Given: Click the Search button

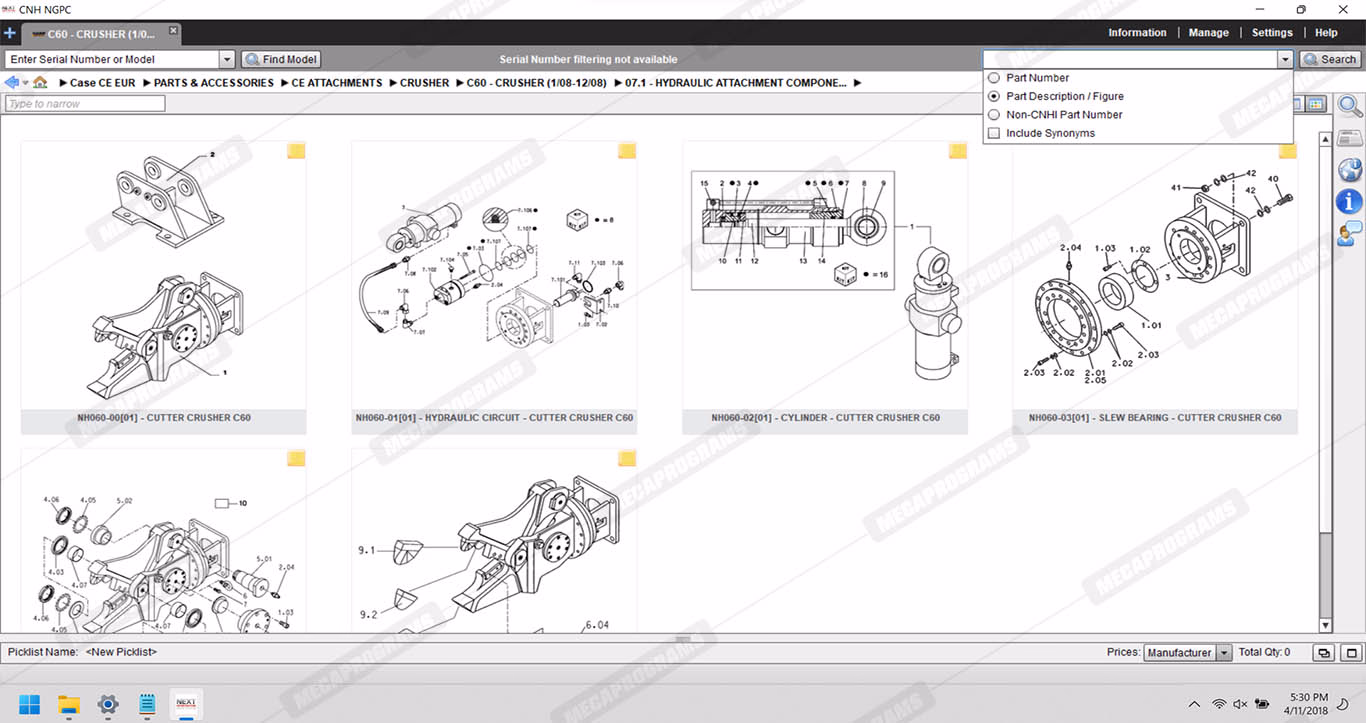Looking at the screenshot, I should tap(1330, 60).
